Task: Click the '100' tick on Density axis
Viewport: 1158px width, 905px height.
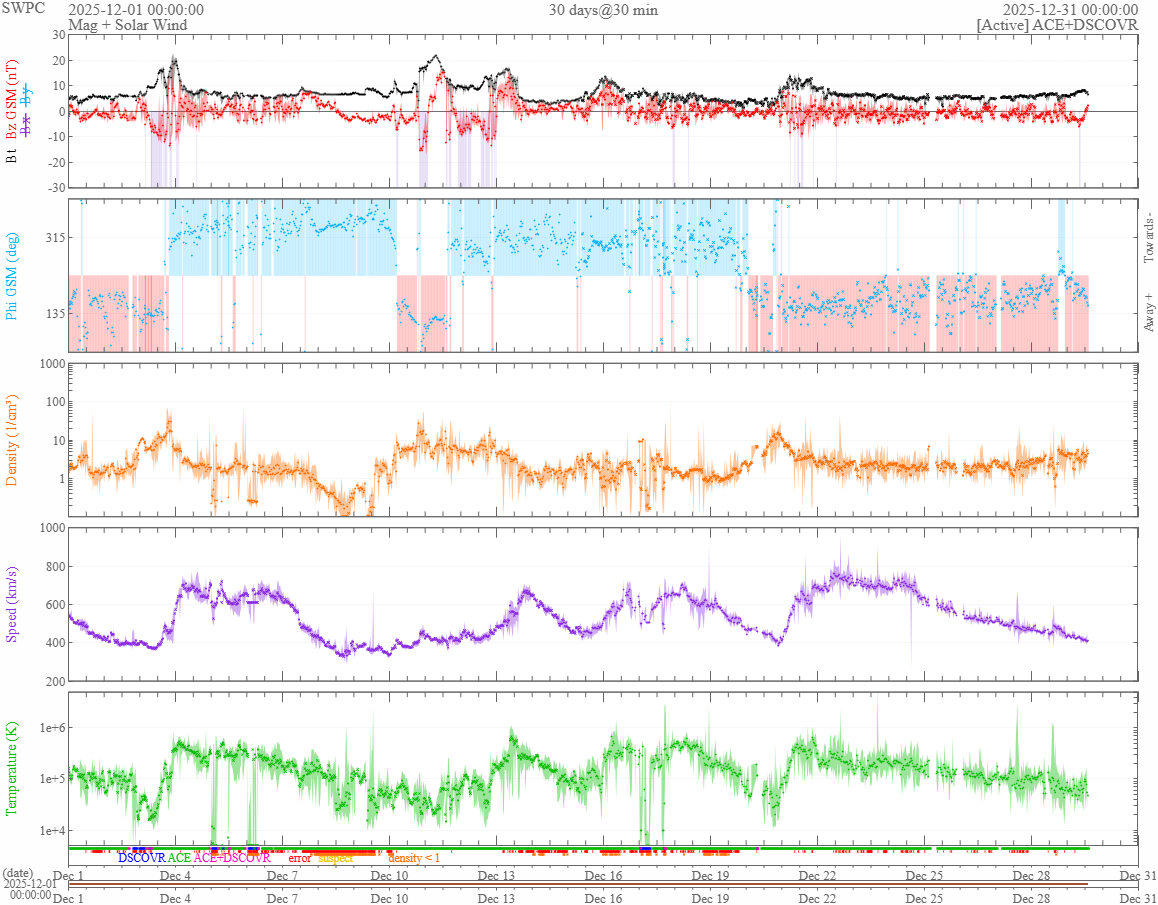Action: [x=54, y=403]
